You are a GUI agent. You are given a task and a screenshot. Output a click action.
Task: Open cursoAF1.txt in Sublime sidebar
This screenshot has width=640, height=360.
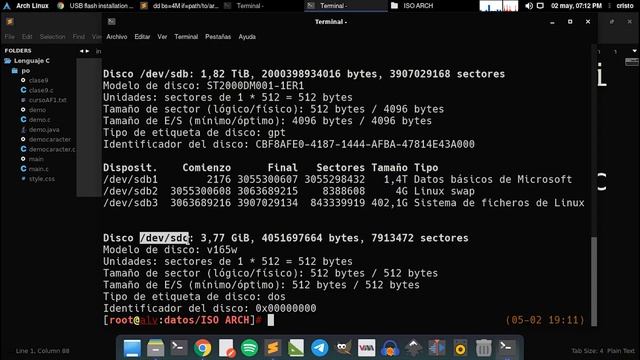[x=47, y=100]
